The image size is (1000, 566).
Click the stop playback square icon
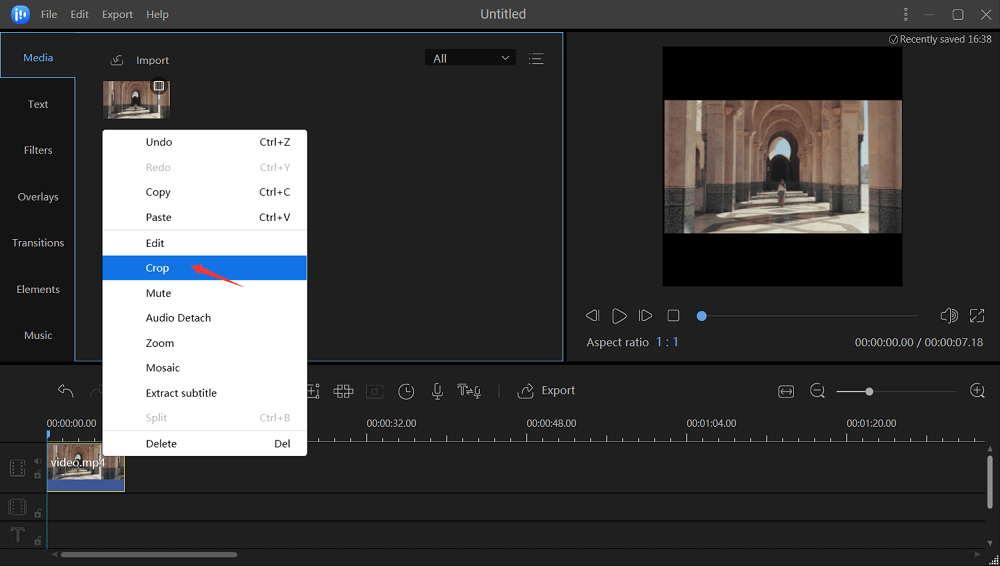pos(673,316)
